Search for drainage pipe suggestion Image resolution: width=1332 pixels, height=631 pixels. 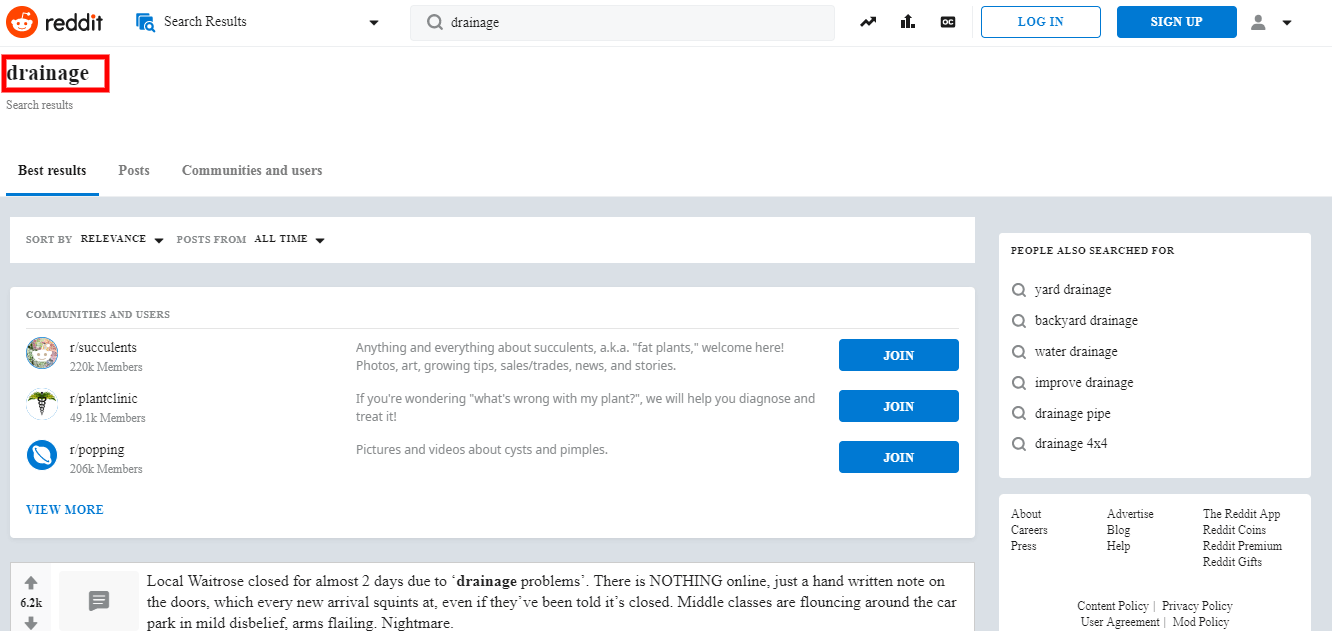coord(1073,414)
